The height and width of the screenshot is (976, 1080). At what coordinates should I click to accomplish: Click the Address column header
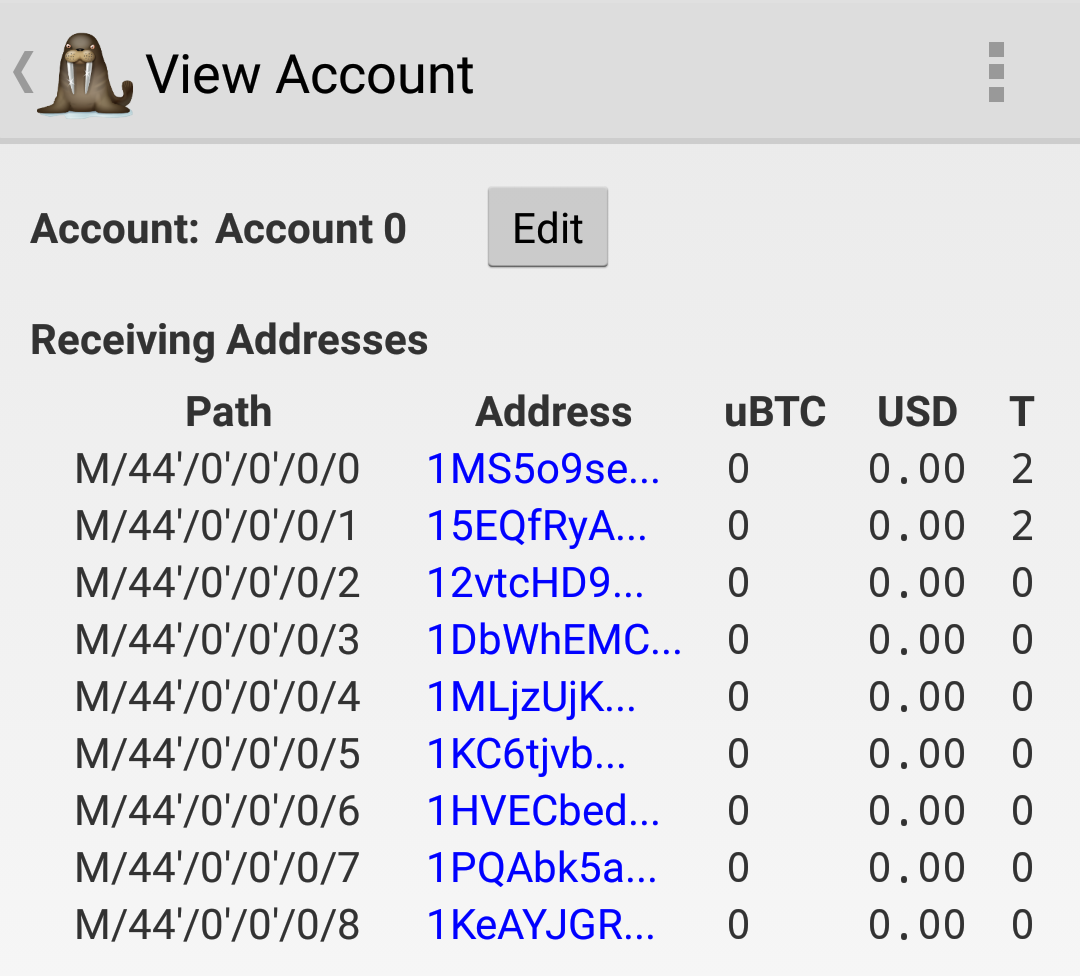pyautogui.click(x=553, y=412)
